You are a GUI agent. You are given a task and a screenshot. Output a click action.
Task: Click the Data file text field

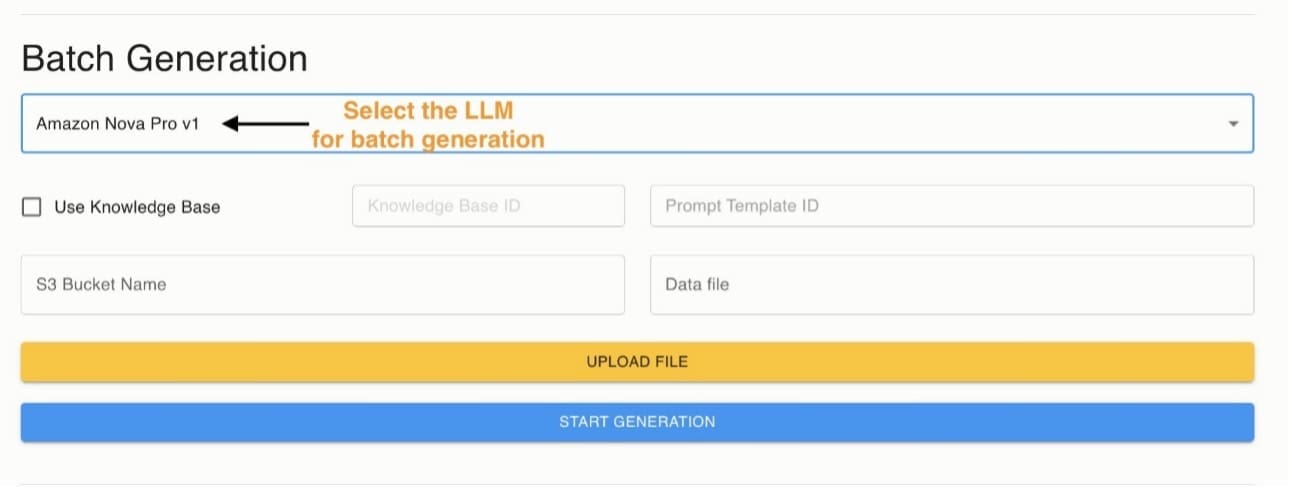tap(951, 284)
